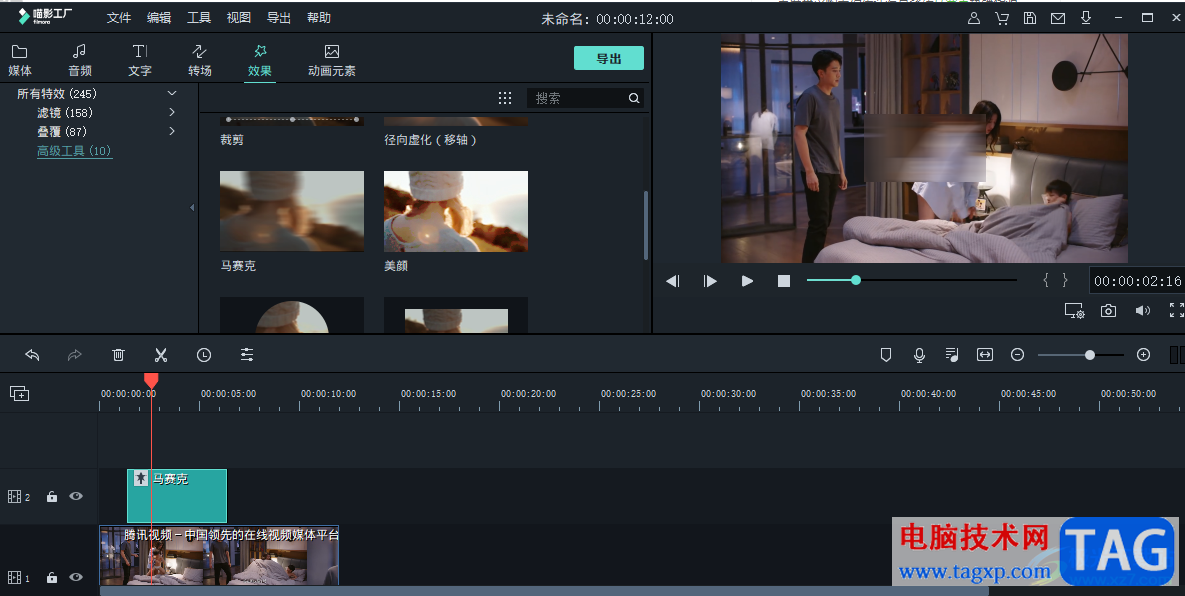This screenshot has height=596, width=1185.
Task: Open the speed/duration clock icon
Action: (204, 355)
